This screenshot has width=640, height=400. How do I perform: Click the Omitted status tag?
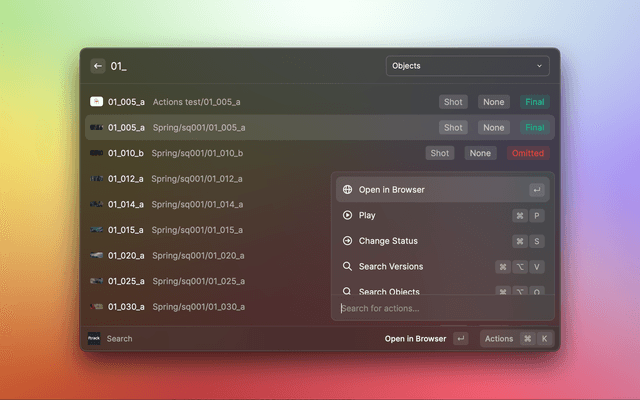pyautogui.click(x=528, y=153)
